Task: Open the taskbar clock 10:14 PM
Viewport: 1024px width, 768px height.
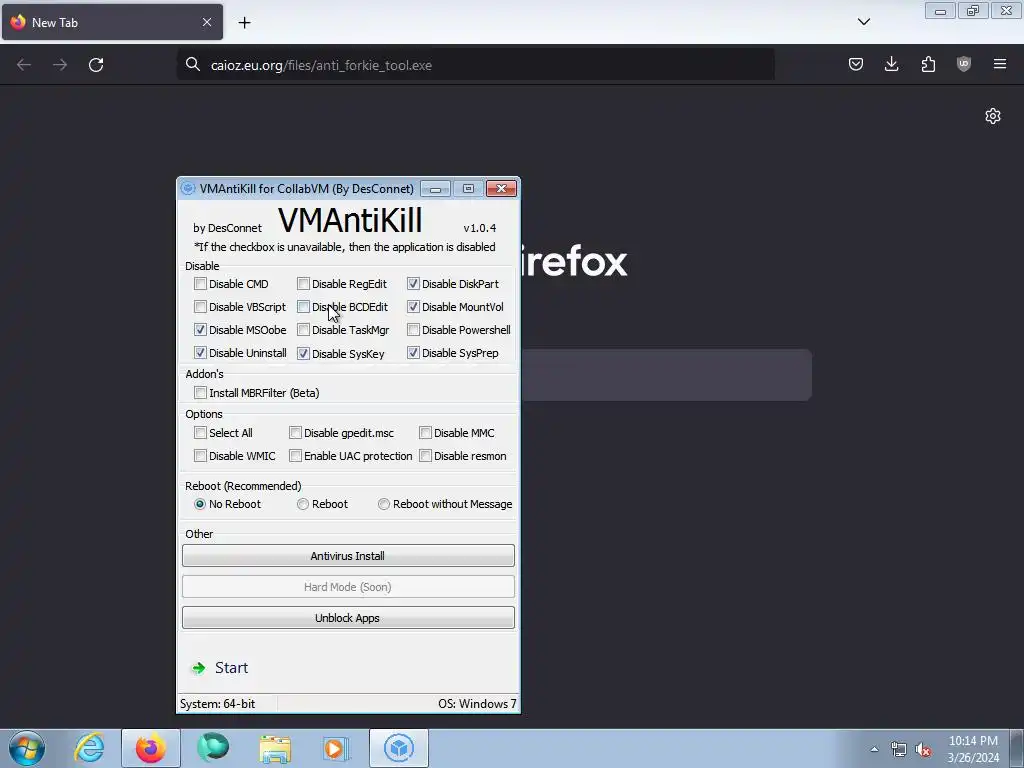Action: 973,749
